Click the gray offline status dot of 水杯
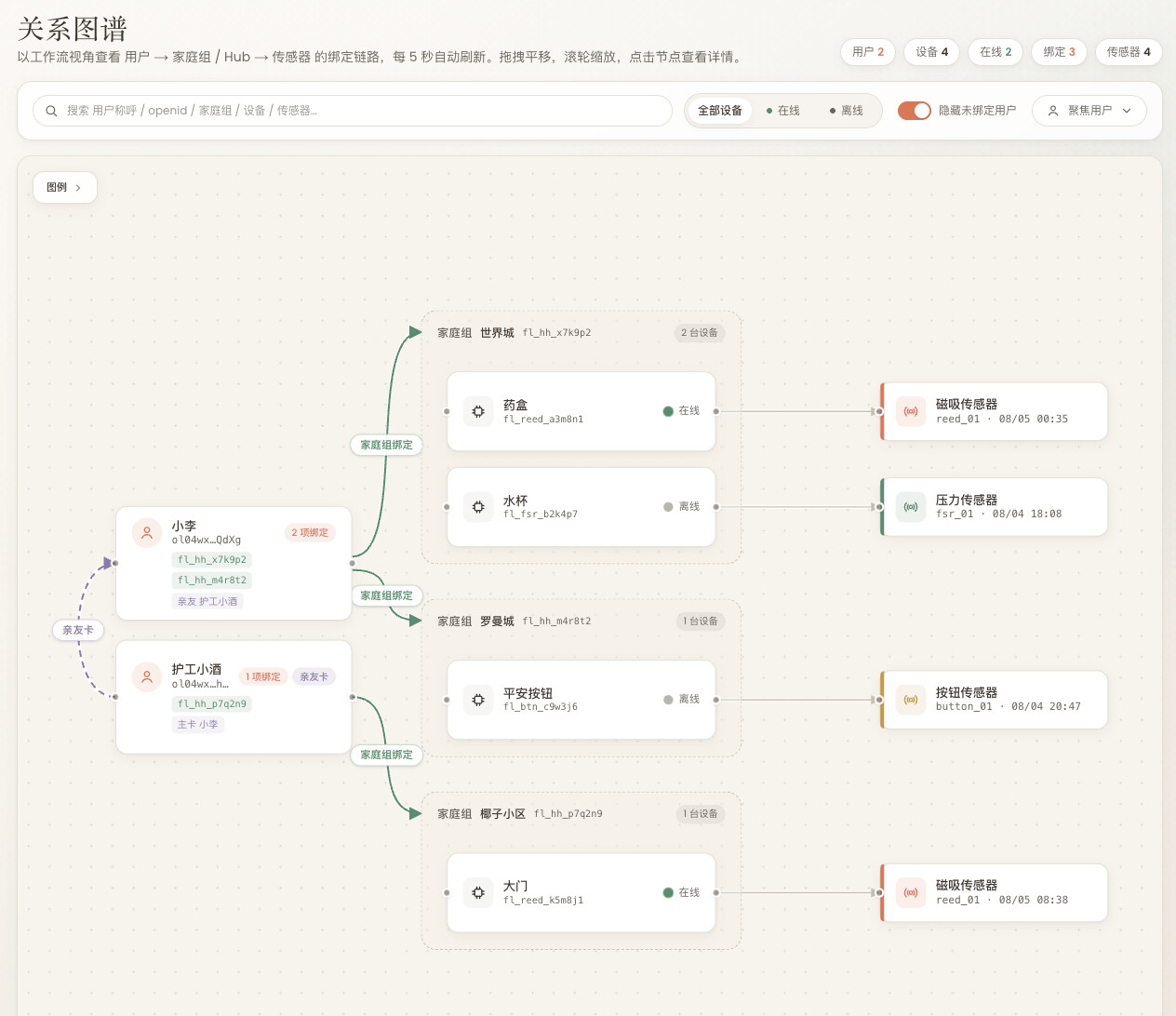Image resolution: width=1176 pixels, height=1016 pixels. coord(668,507)
